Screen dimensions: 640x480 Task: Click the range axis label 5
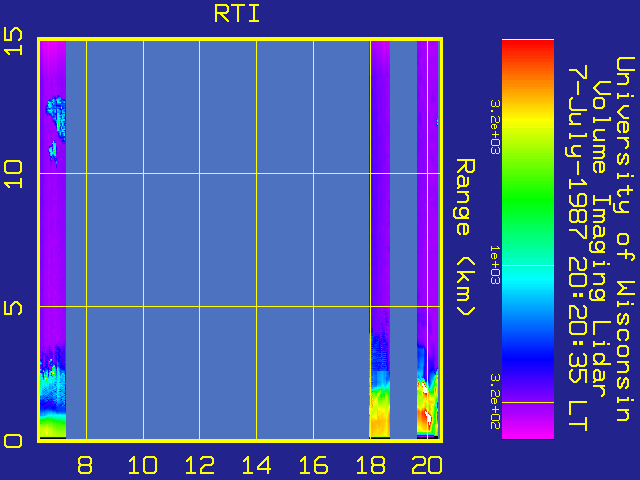[x=13, y=307]
